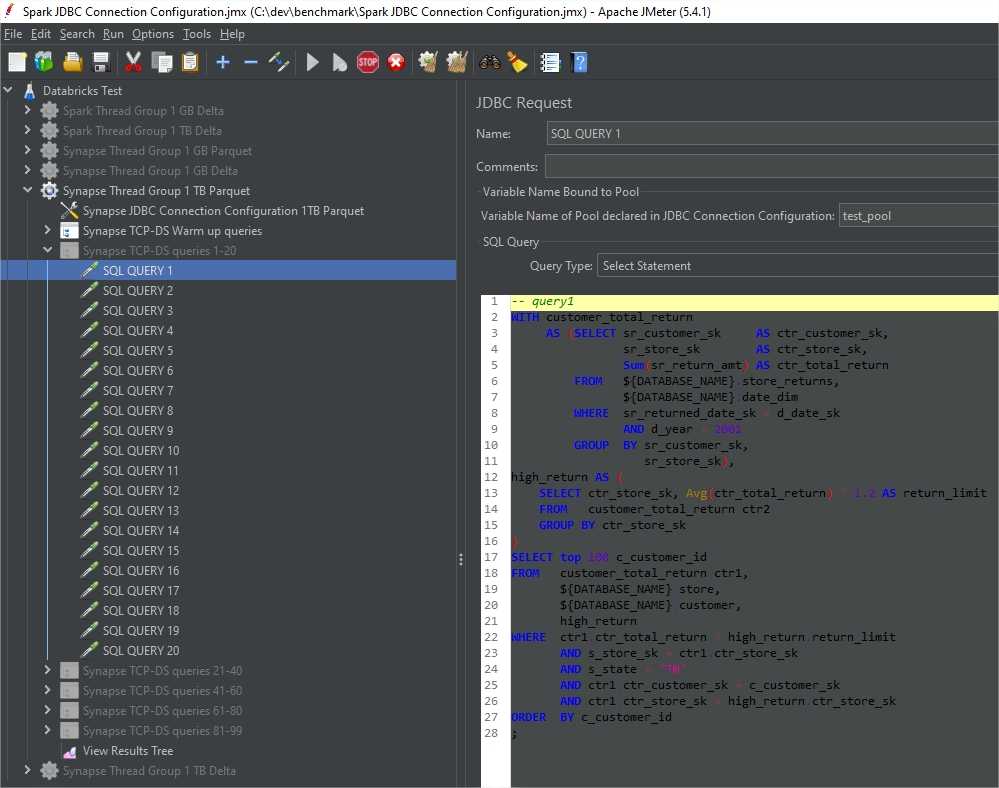
Task: Click the Expand All plus icon
Action: (x=222, y=62)
